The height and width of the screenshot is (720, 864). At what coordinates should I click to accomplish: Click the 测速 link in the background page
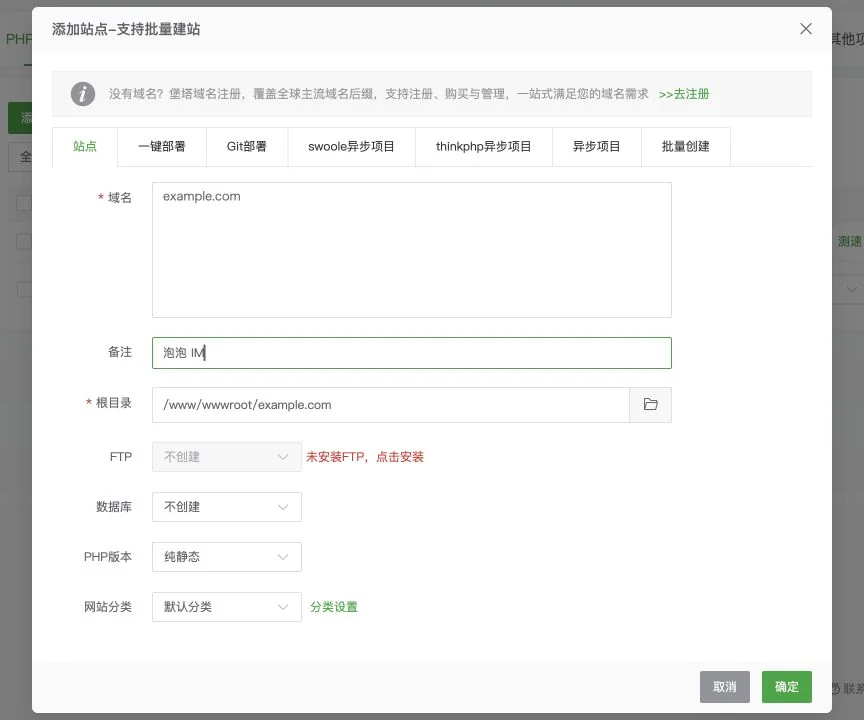click(849, 241)
